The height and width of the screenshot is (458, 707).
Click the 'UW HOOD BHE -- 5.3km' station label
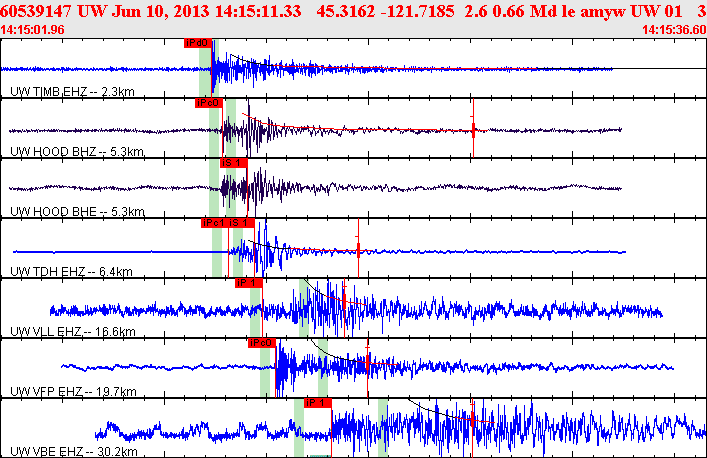(77, 212)
